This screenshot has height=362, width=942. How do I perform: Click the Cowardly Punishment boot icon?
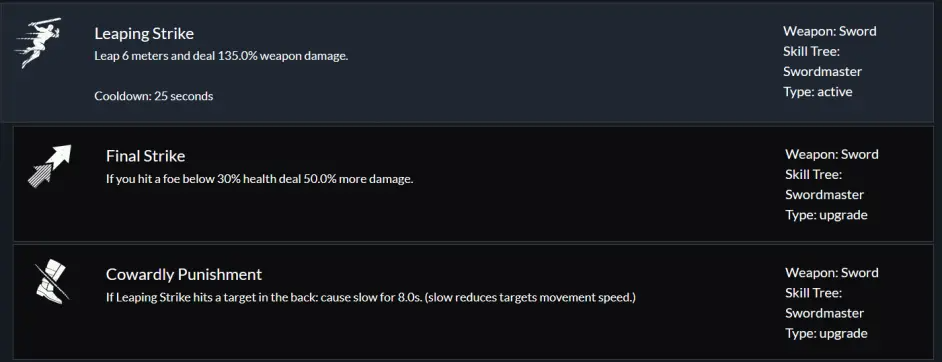(x=52, y=282)
